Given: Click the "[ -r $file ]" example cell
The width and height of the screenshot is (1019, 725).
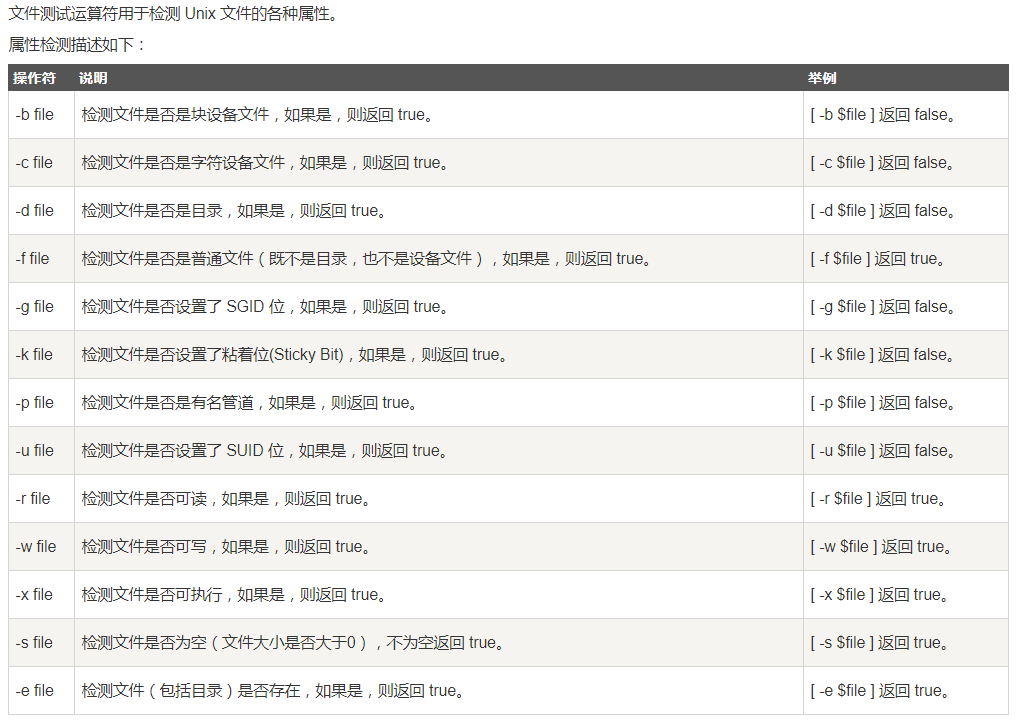Looking at the screenshot, I should point(878,499).
